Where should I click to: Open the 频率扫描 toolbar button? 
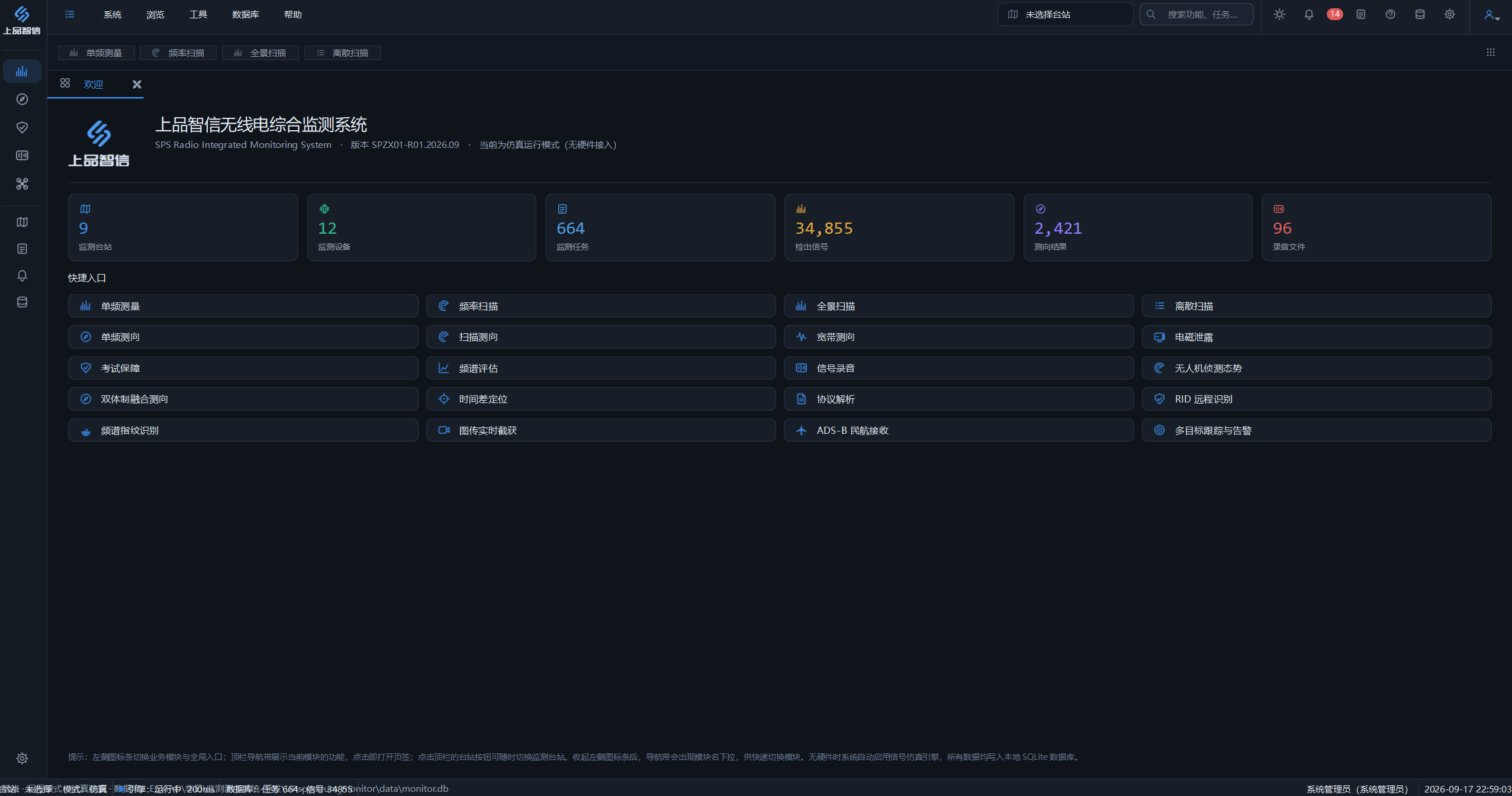[x=178, y=53]
